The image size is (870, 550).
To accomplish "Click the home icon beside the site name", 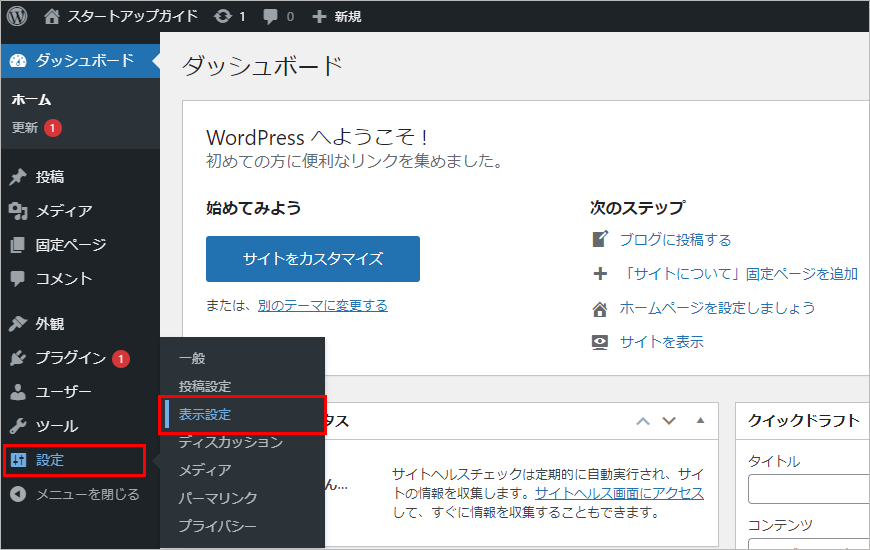I will 52,17.
